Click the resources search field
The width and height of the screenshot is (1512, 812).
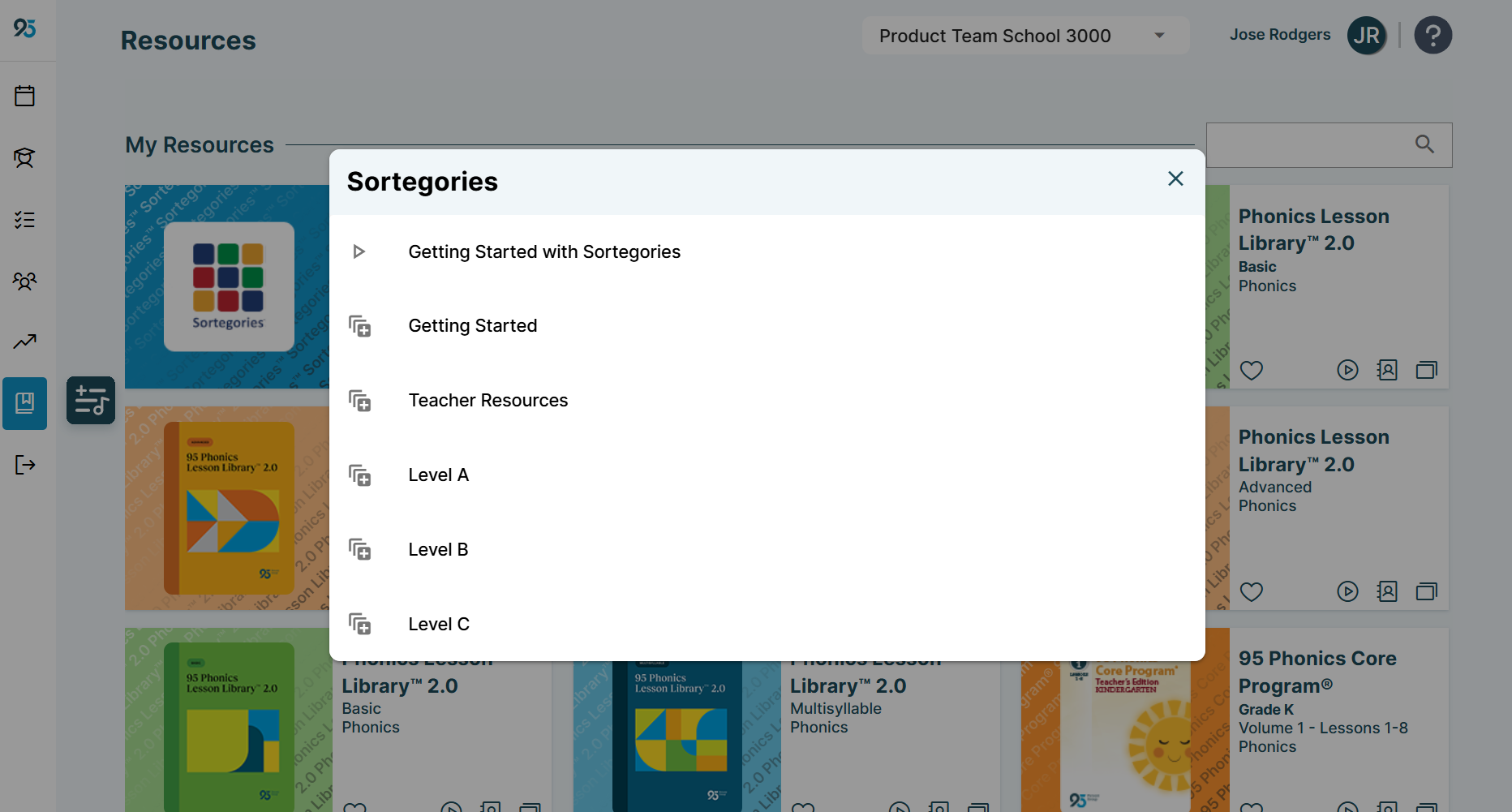pos(1329,145)
